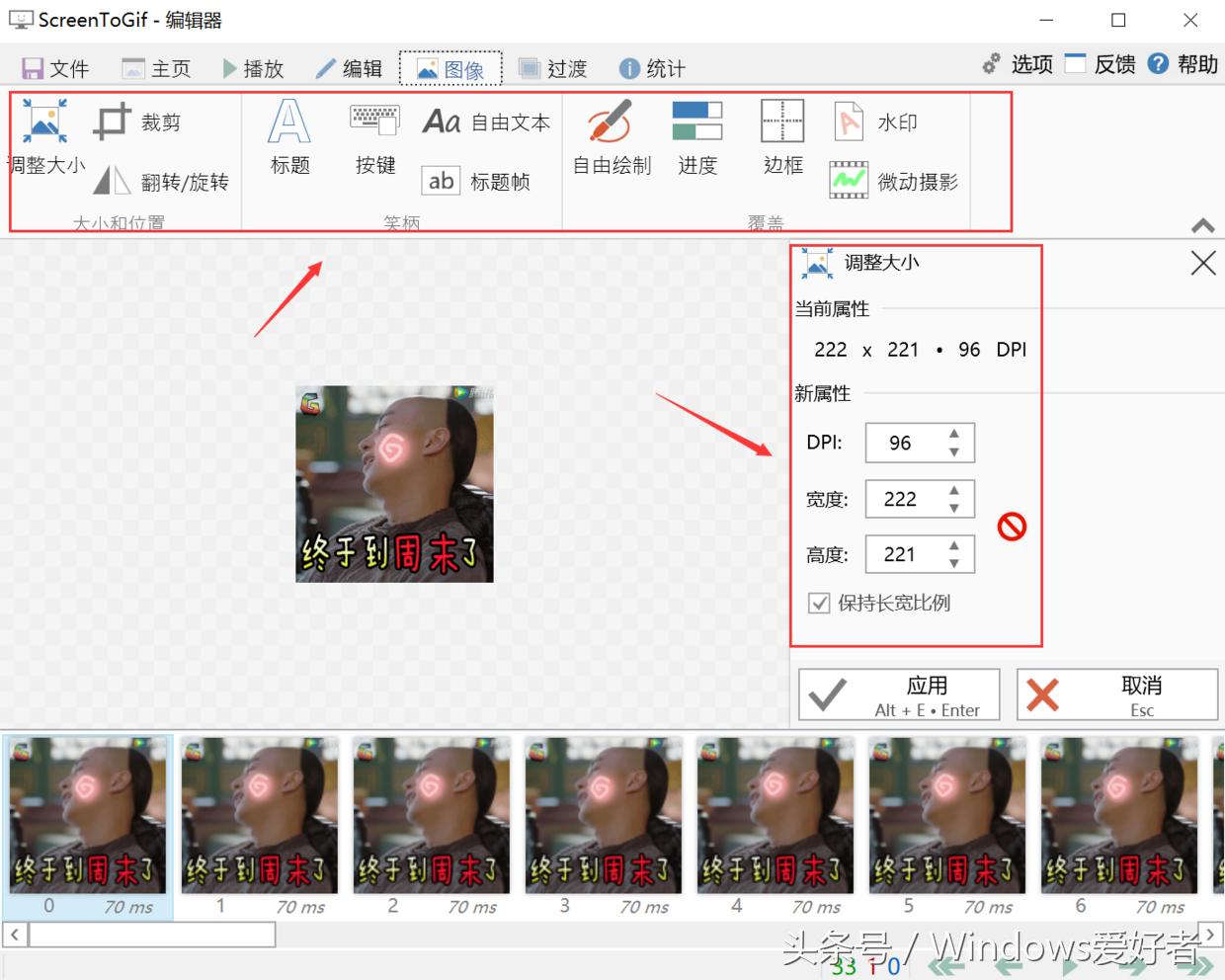This screenshot has height=980, width=1225.
Task: Increase 宽度 value with up arrow
Action: tap(956, 492)
